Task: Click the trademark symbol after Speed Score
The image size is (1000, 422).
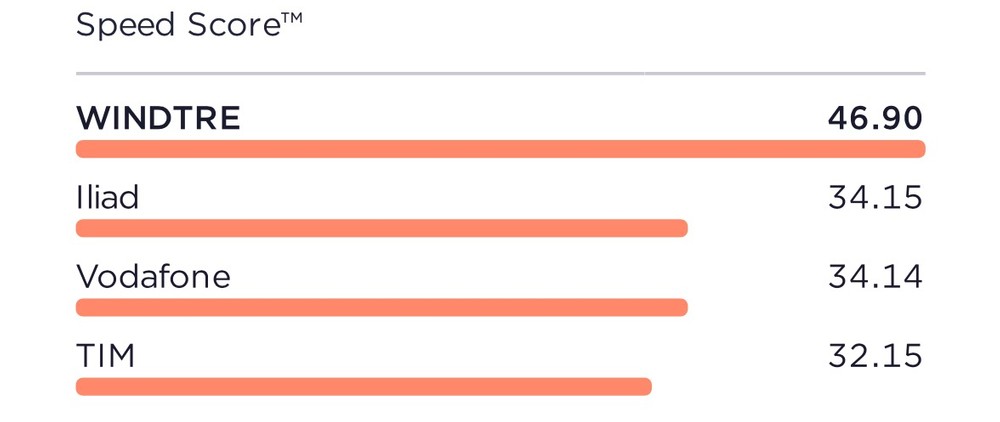Action: (x=291, y=17)
